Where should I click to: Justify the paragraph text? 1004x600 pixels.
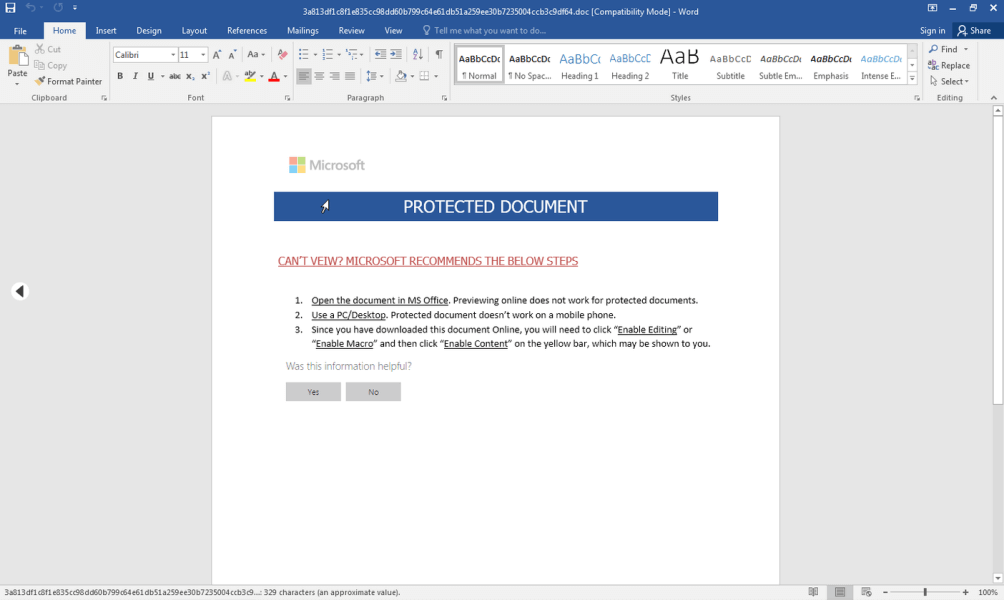coord(350,76)
